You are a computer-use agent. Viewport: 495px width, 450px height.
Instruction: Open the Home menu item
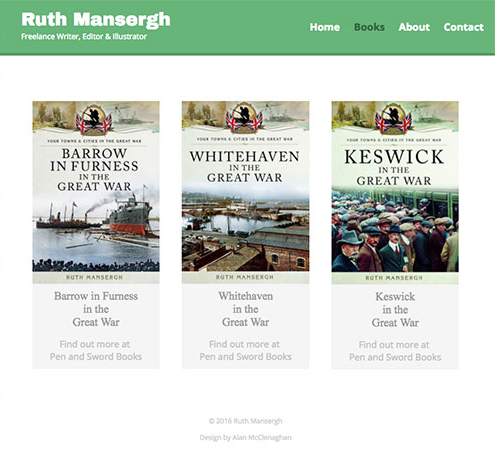[x=325, y=27]
